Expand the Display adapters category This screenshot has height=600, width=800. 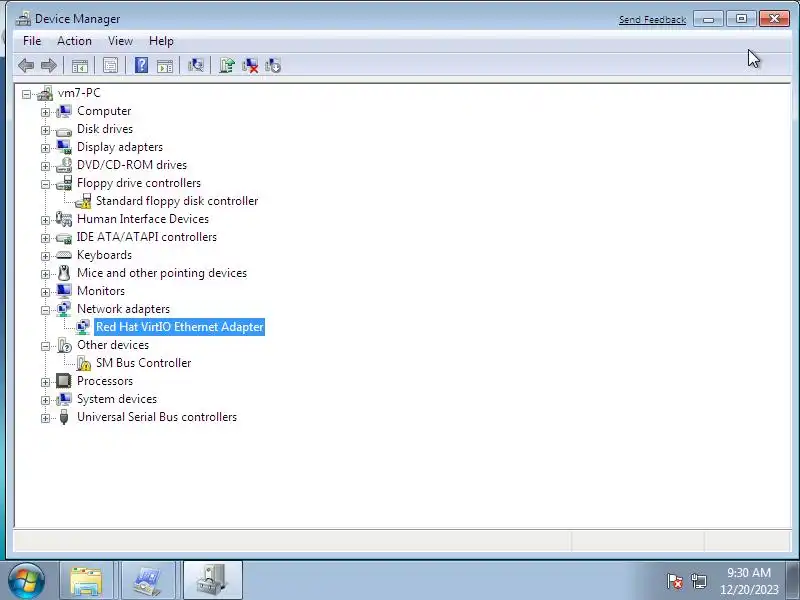[x=45, y=148]
